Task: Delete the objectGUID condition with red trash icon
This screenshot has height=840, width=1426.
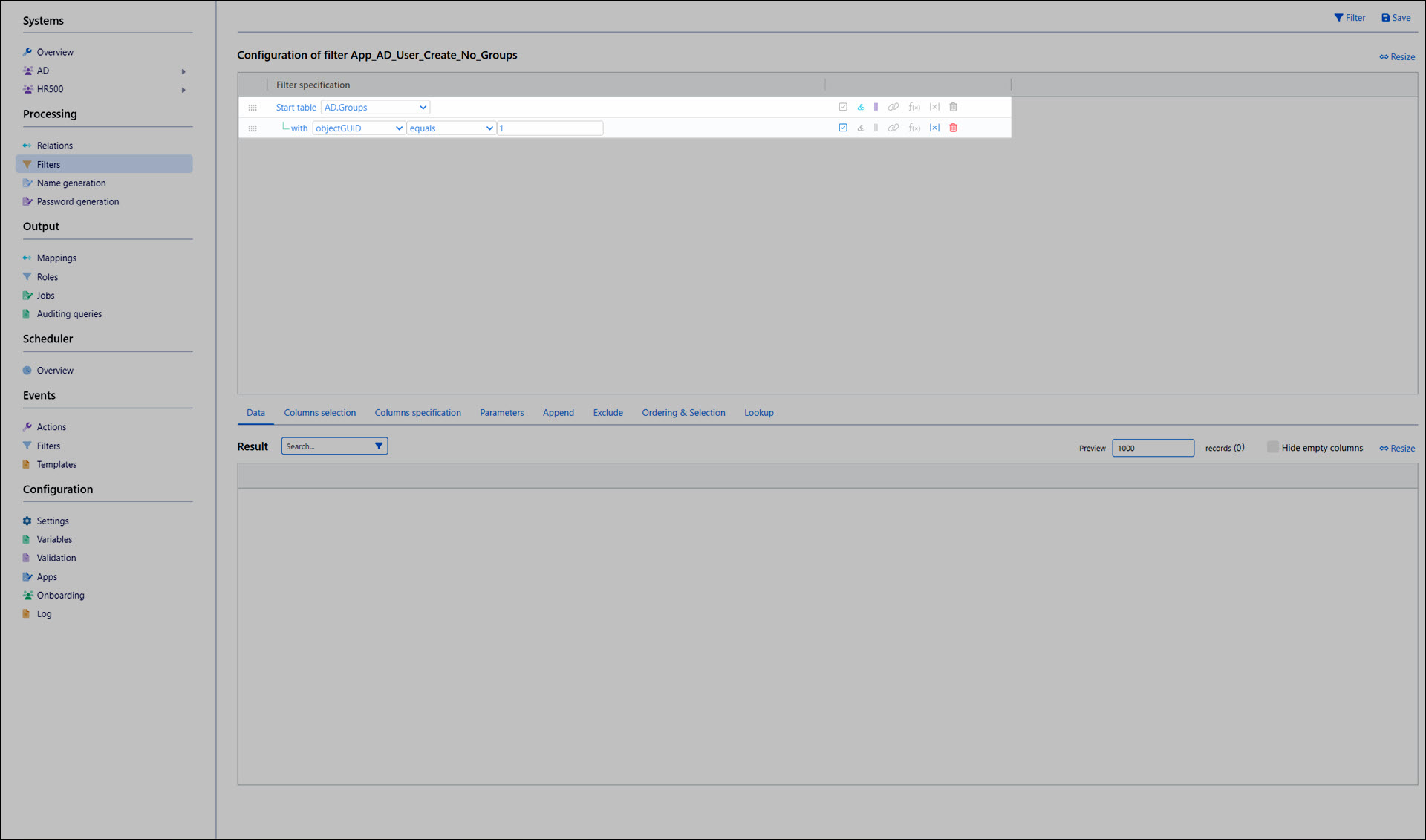Action: coord(953,128)
